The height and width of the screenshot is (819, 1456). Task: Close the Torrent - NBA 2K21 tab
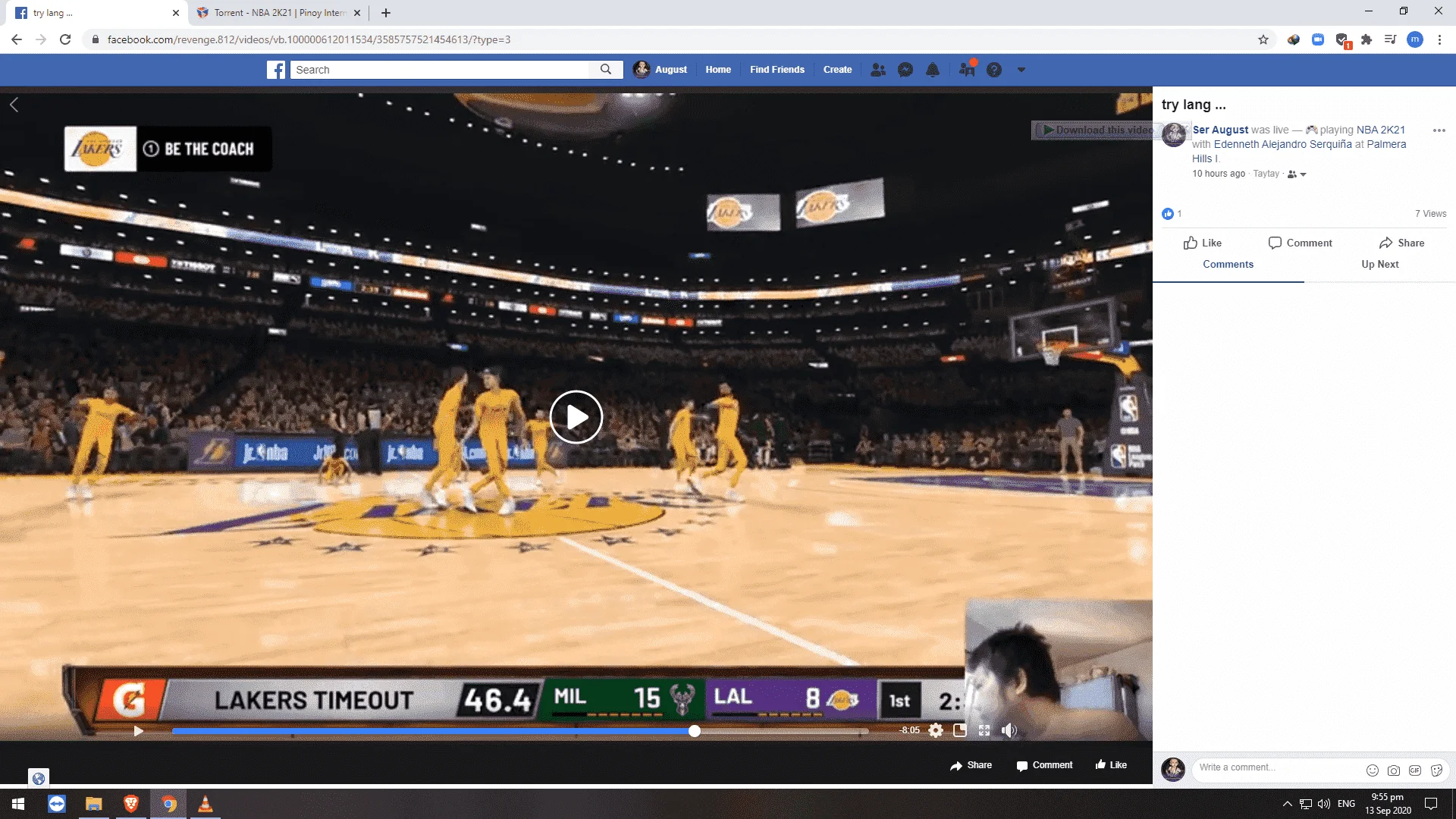click(357, 13)
